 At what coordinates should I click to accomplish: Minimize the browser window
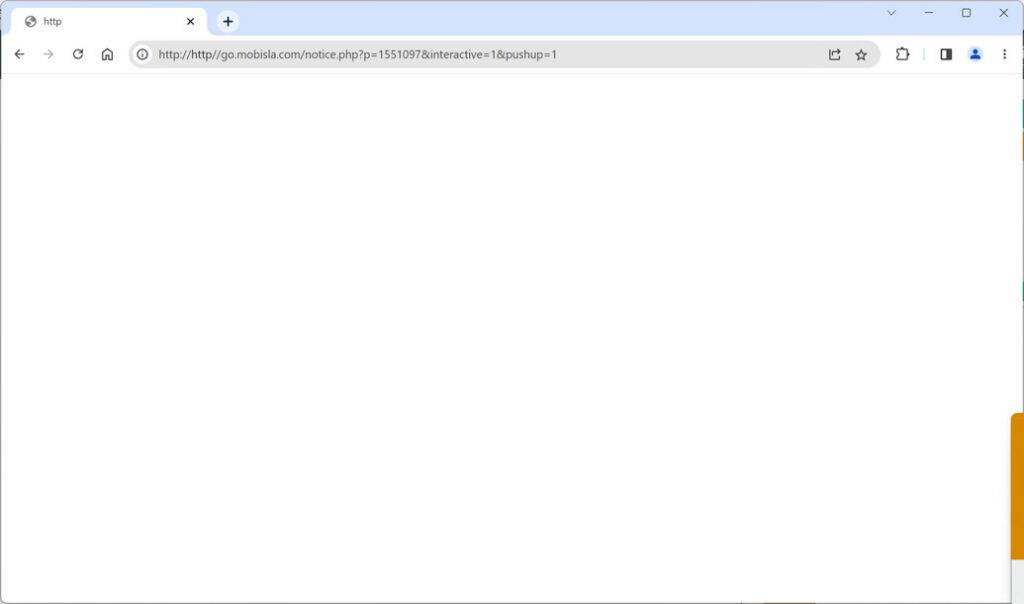927,13
